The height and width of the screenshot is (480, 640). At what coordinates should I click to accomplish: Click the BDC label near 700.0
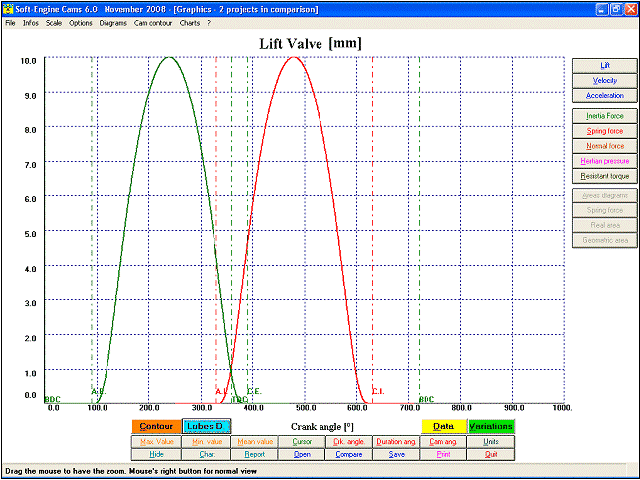point(427,399)
